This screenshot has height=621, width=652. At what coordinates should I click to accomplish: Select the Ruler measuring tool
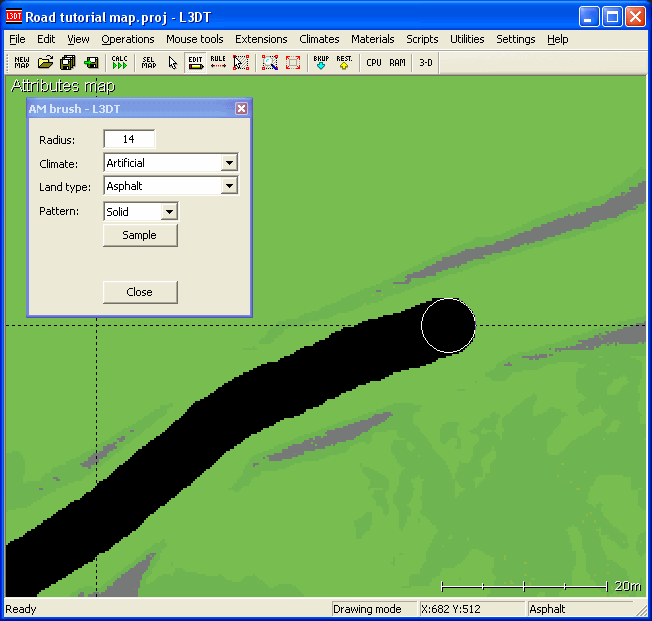[218, 62]
